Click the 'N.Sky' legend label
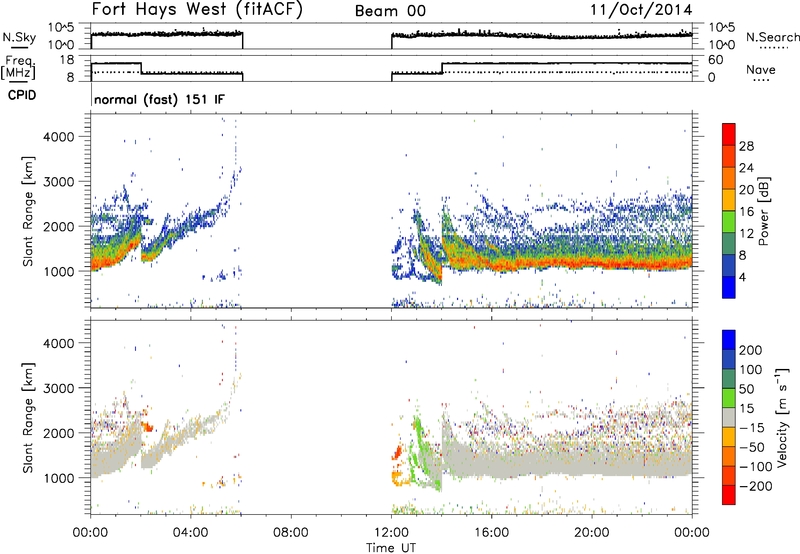The width and height of the screenshot is (800, 554). [x=19, y=37]
